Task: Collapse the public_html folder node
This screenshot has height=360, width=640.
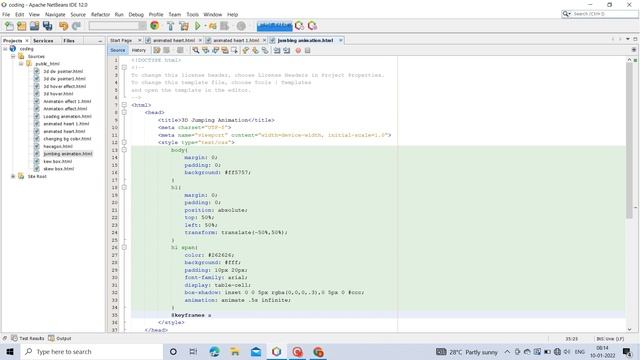Action: click(x=21, y=64)
